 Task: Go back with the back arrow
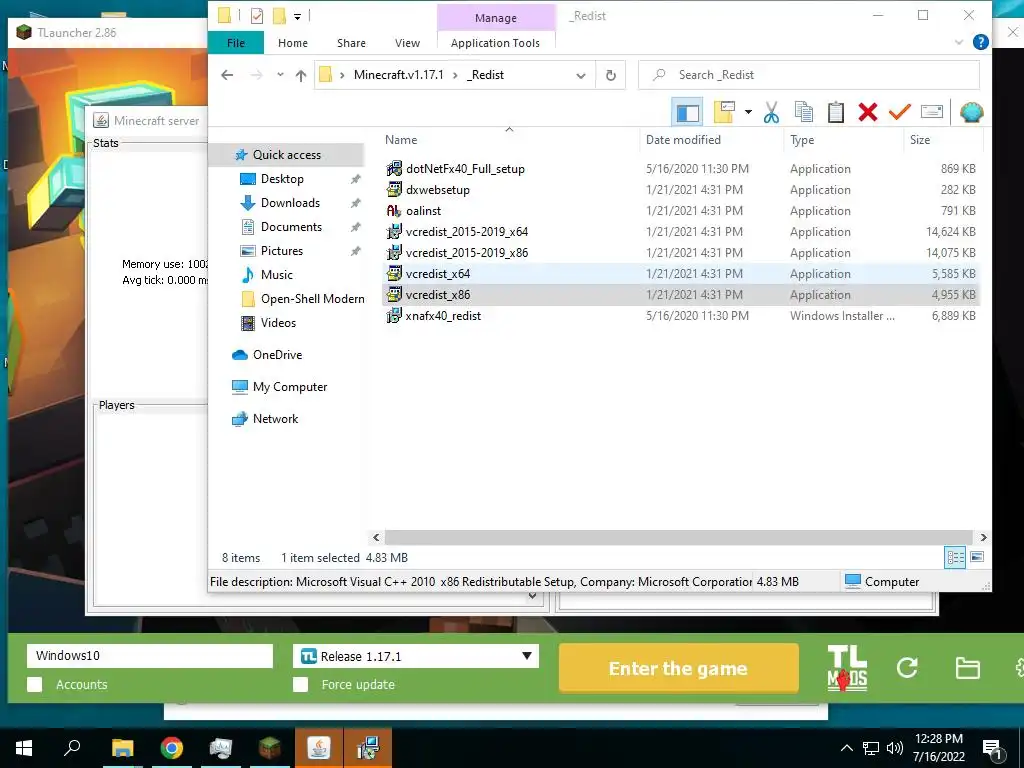(x=227, y=75)
